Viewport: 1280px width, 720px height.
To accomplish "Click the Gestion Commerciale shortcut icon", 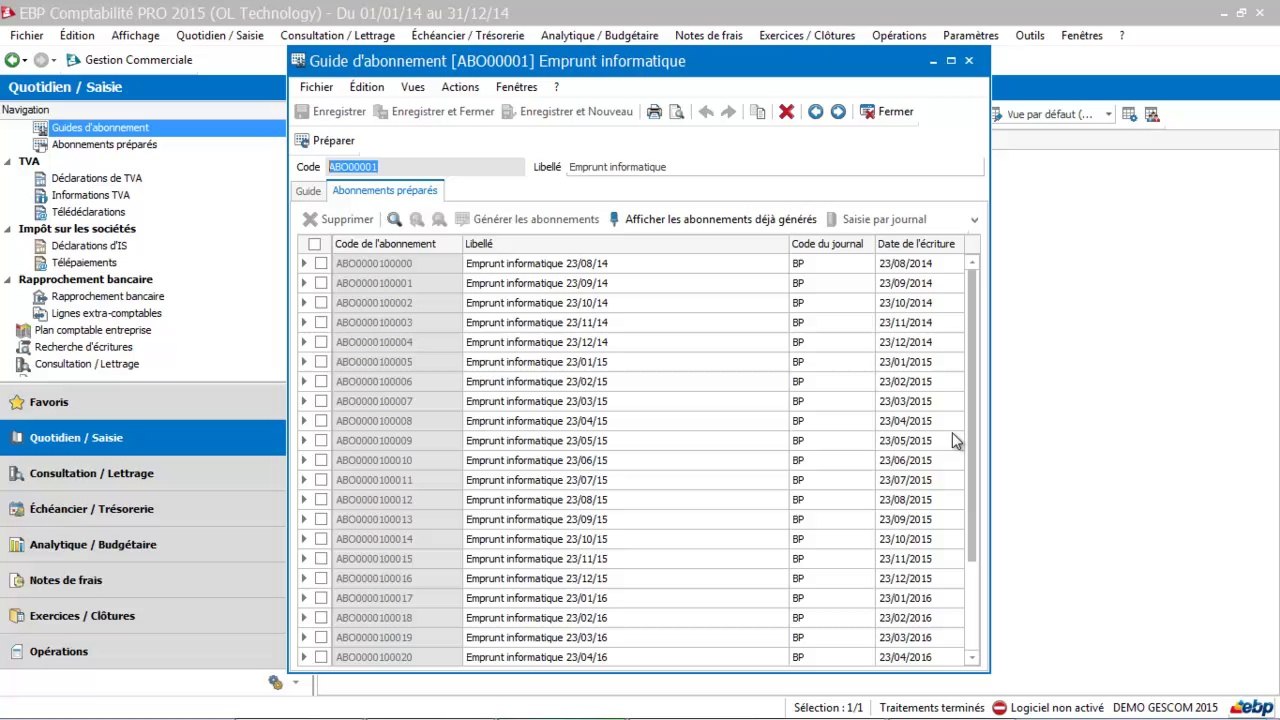I will pyautogui.click(x=73, y=60).
